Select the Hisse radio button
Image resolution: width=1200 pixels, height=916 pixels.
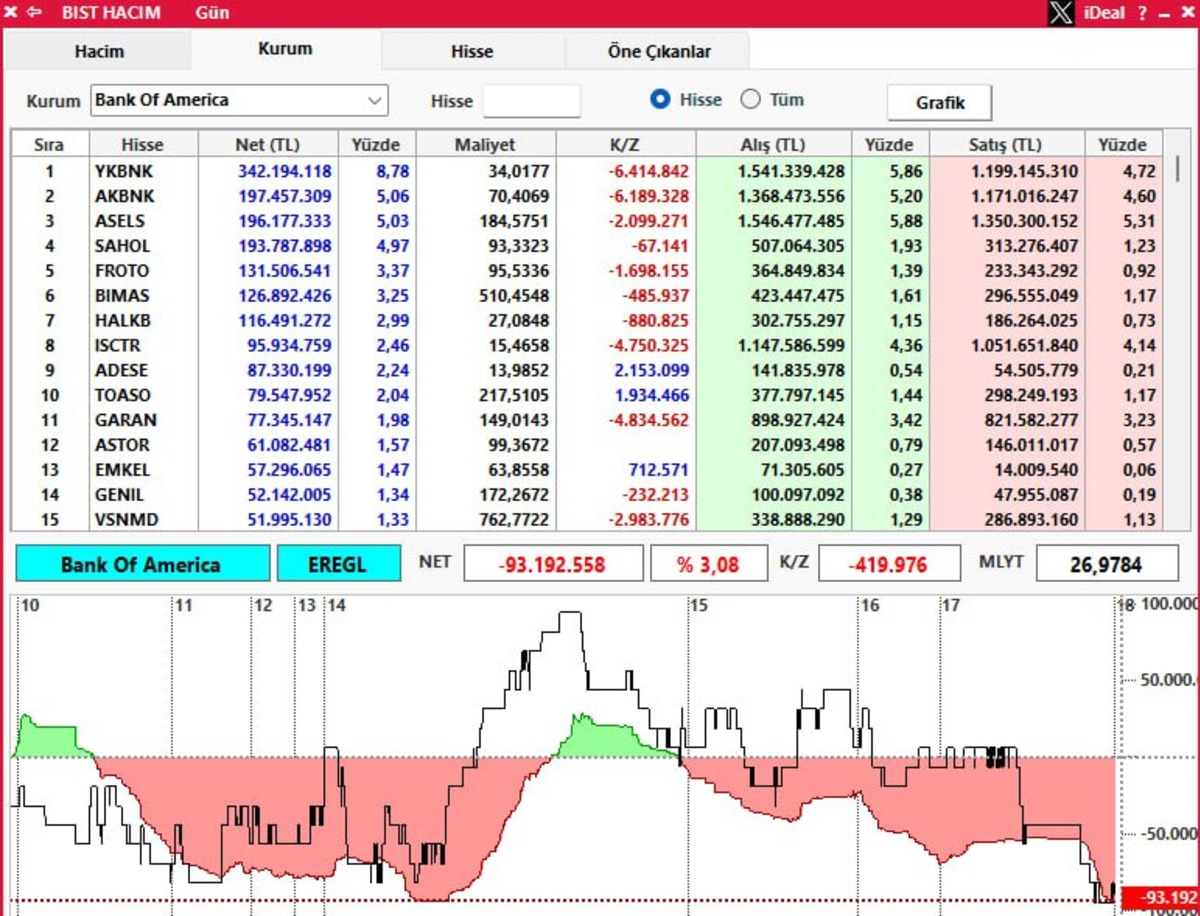tap(659, 99)
